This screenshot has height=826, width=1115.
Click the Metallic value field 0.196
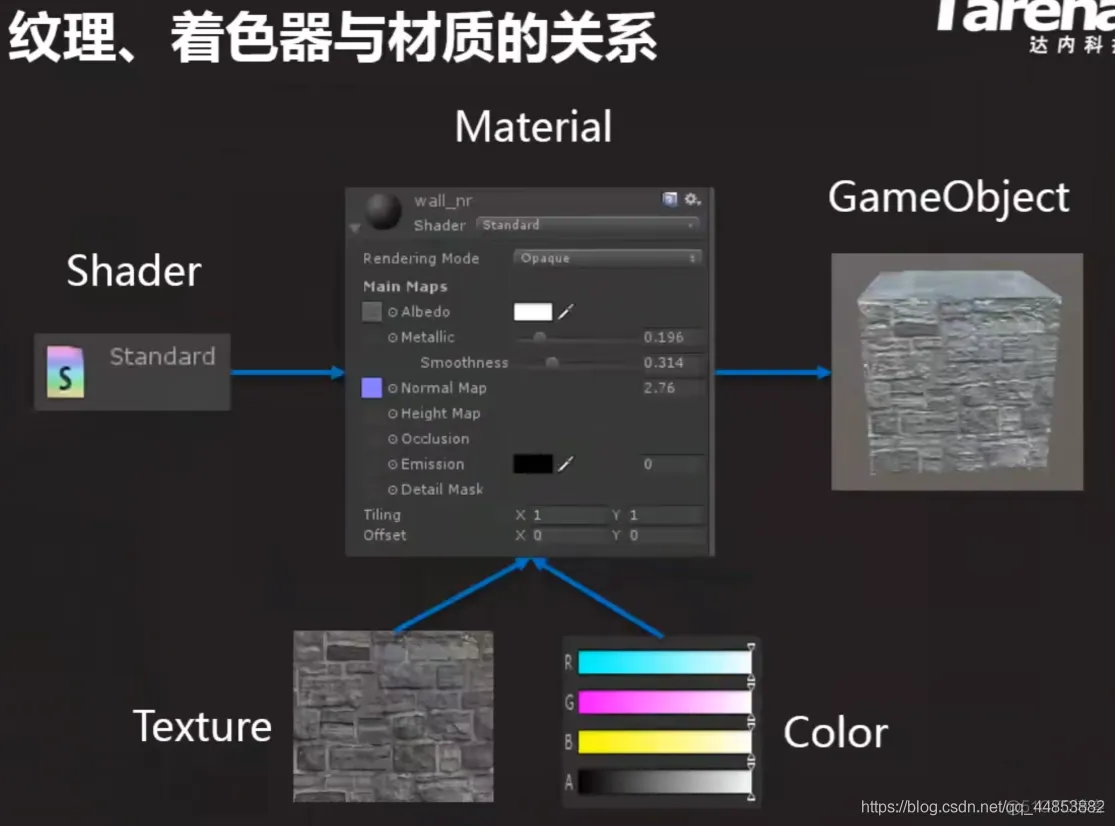tap(672, 337)
